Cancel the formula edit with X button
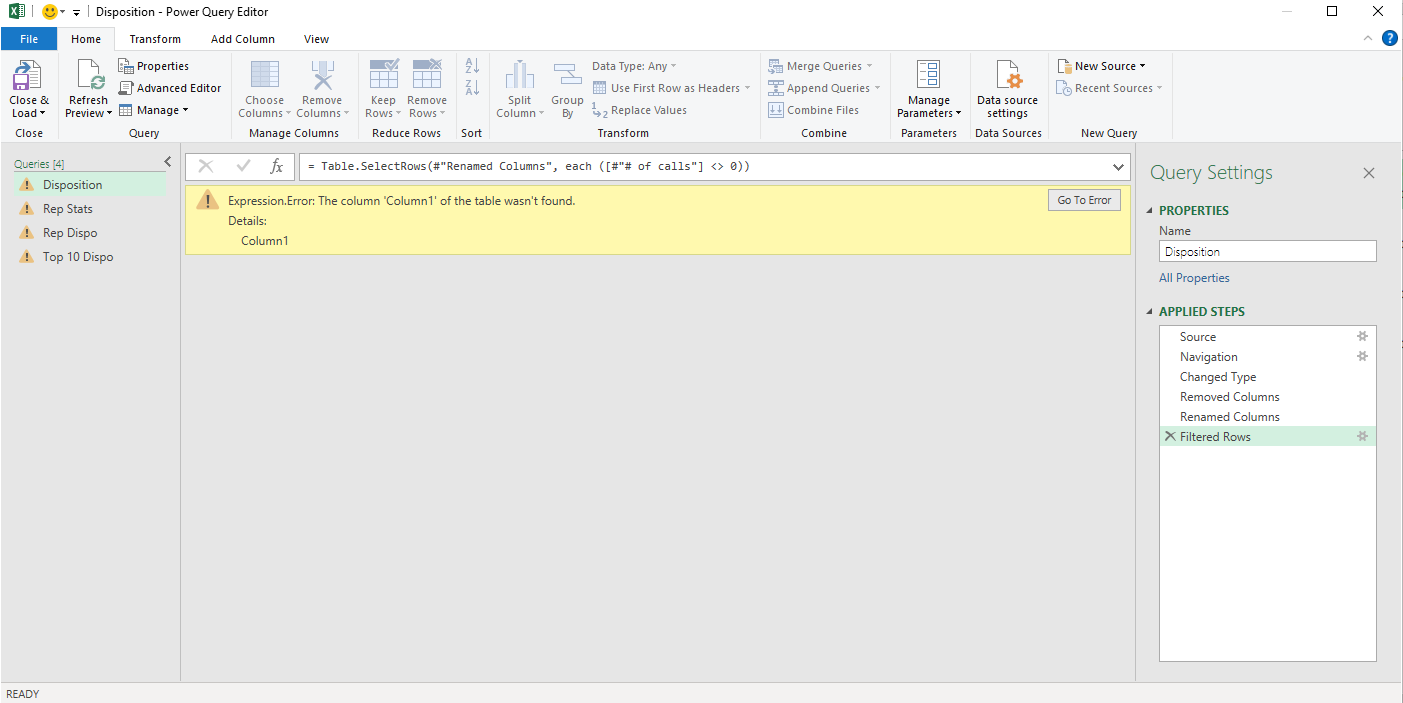 (x=206, y=166)
